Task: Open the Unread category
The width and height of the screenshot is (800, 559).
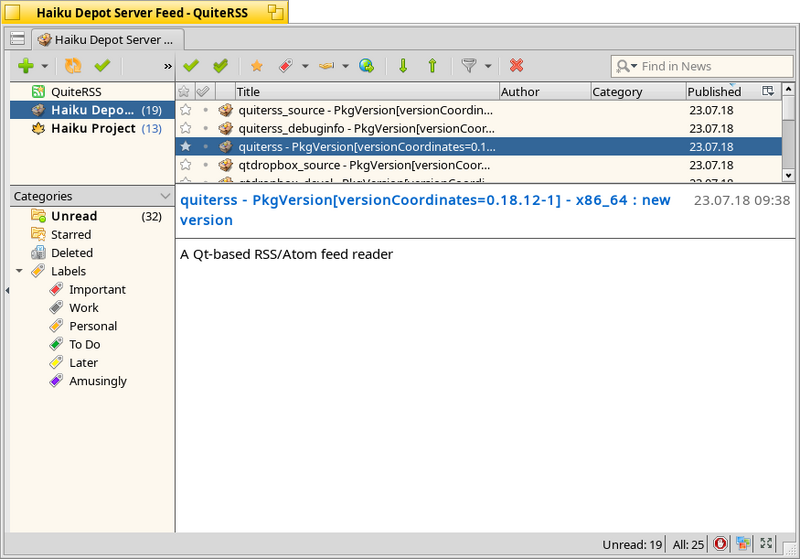Action: tap(92, 216)
